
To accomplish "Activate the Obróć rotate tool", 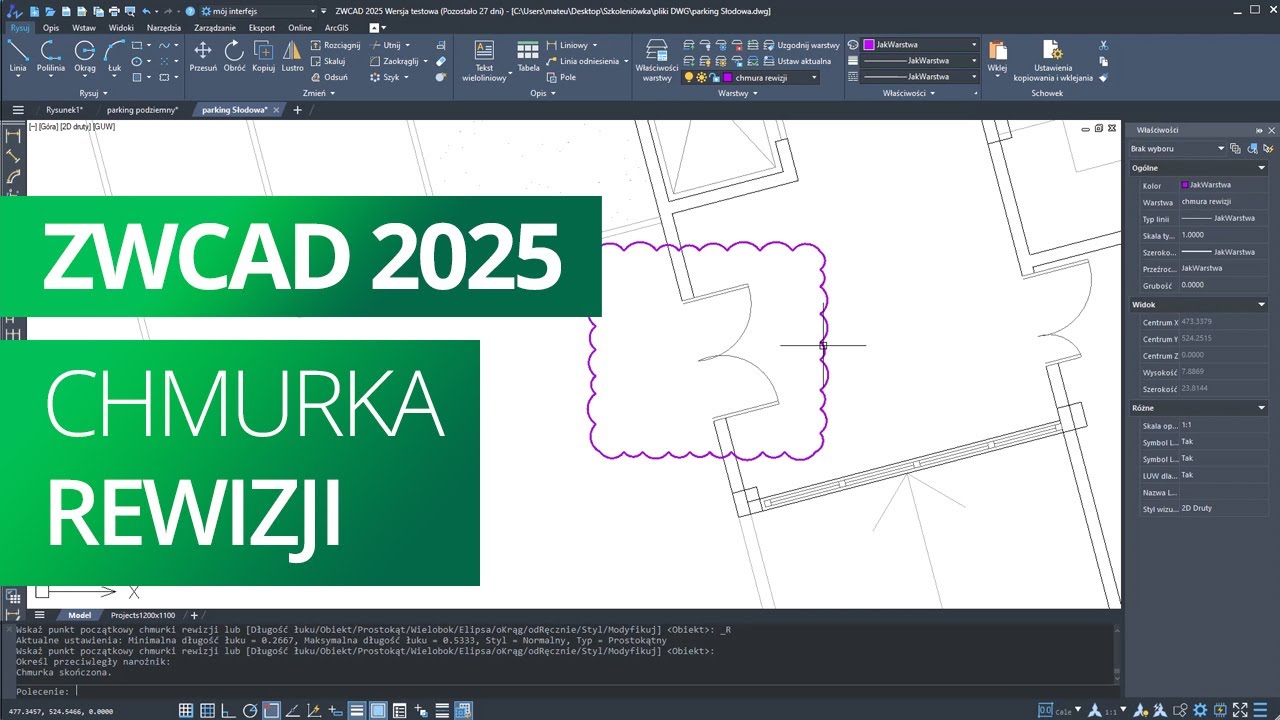I will (x=234, y=56).
